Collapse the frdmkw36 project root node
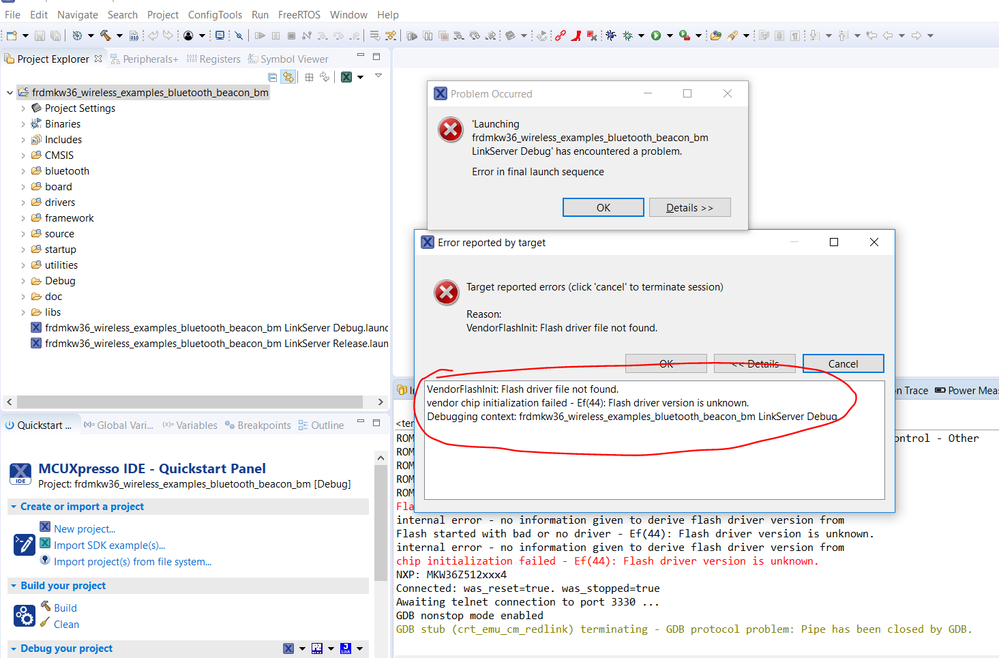999x658 pixels. click(x=10, y=92)
